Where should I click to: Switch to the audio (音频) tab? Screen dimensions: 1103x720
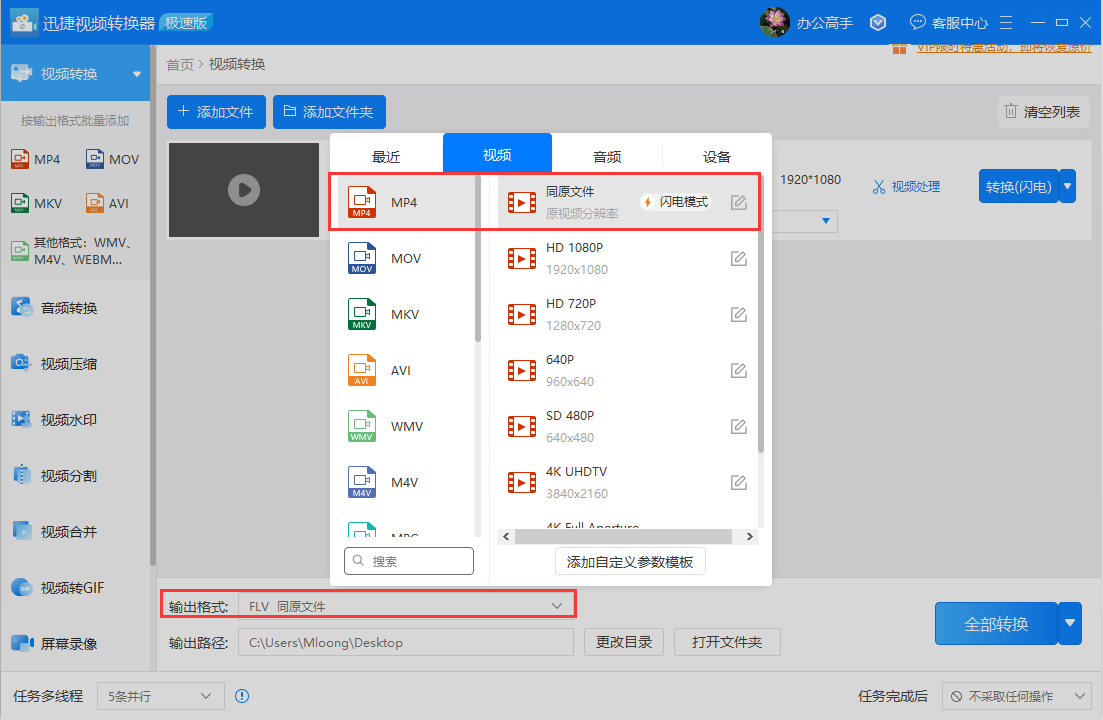pyautogui.click(x=607, y=156)
